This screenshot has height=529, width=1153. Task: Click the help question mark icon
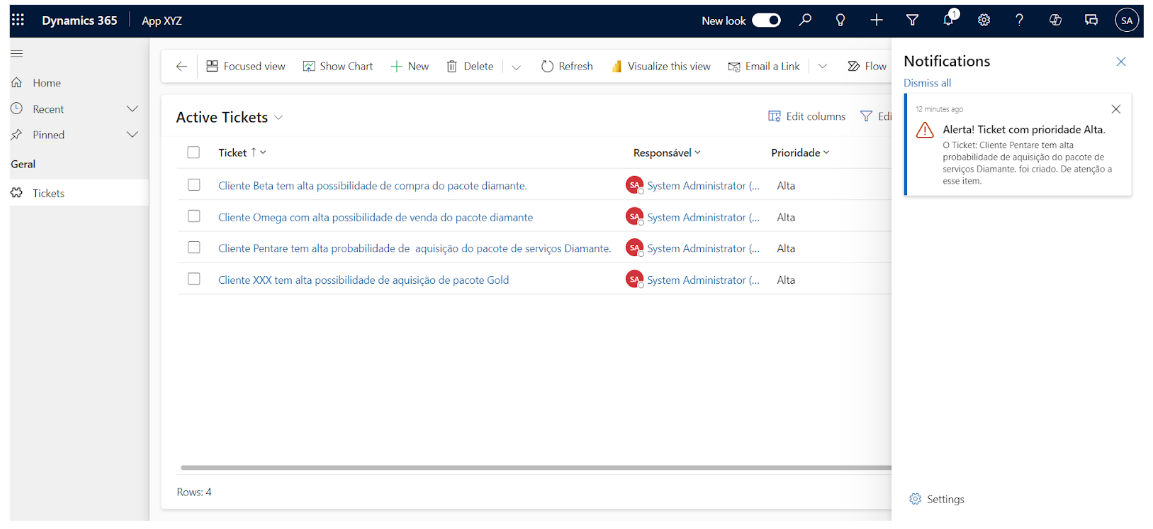pyautogui.click(x=1019, y=20)
